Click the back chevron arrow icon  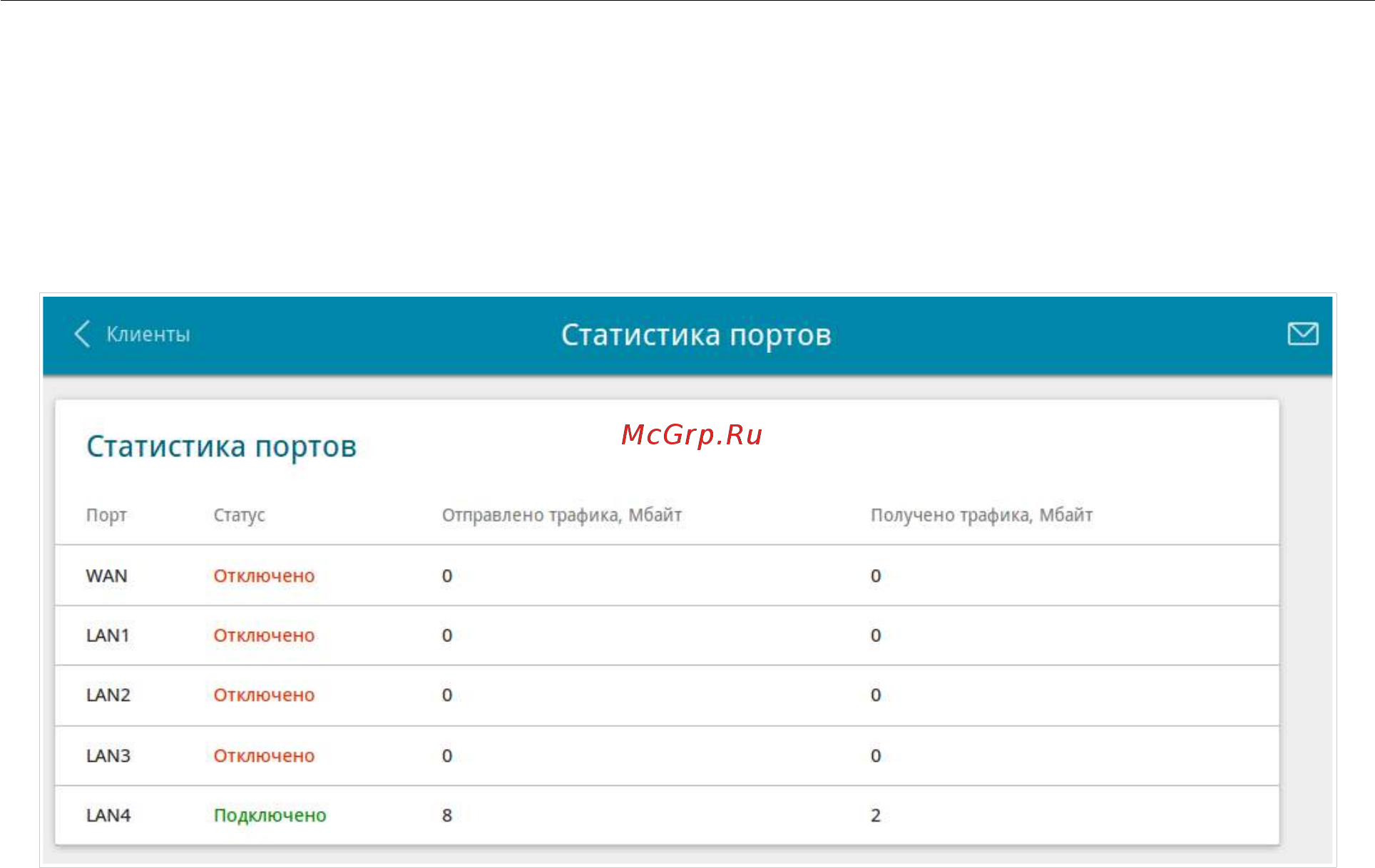point(83,334)
